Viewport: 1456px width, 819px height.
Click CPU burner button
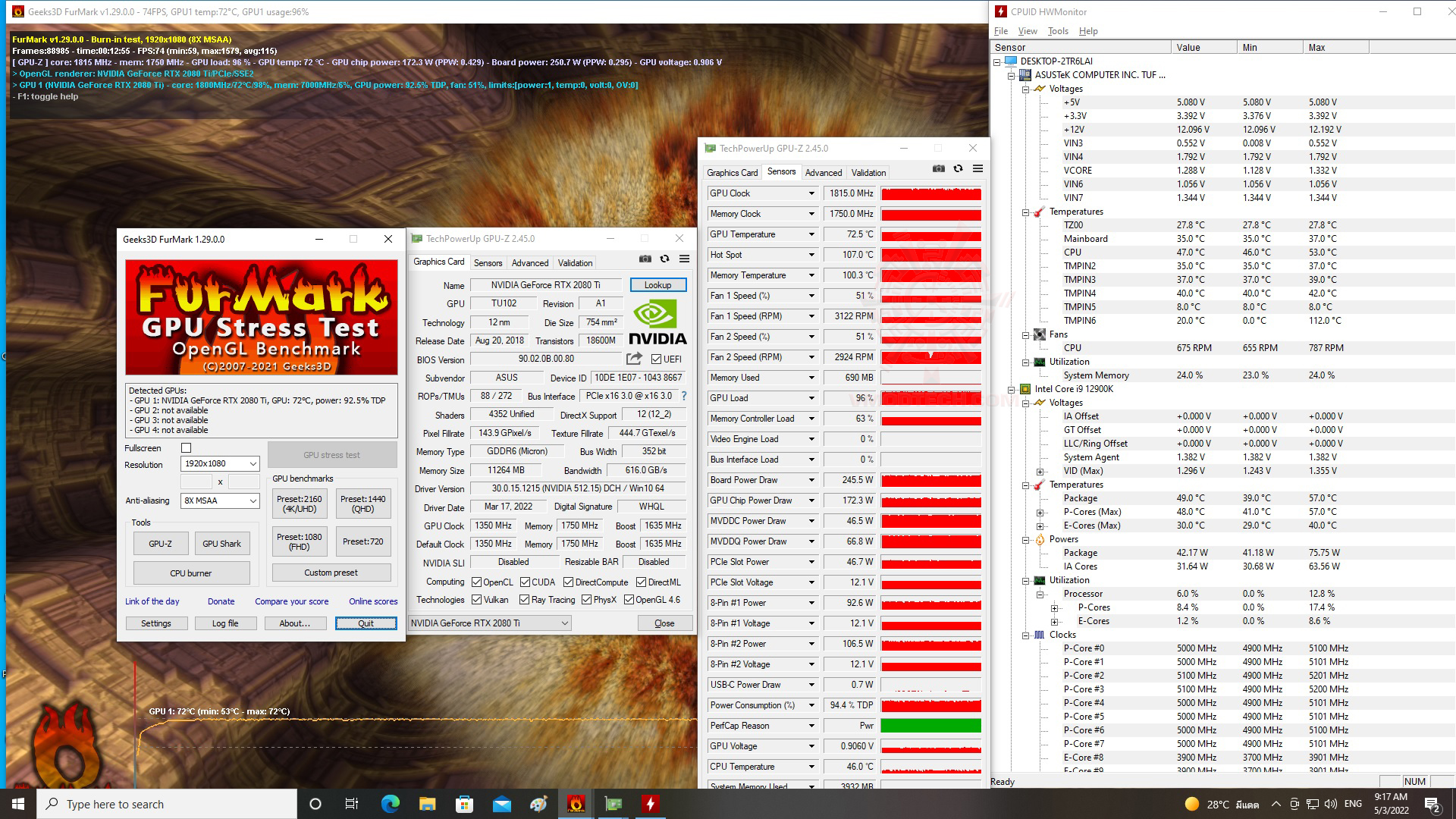point(191,573)
